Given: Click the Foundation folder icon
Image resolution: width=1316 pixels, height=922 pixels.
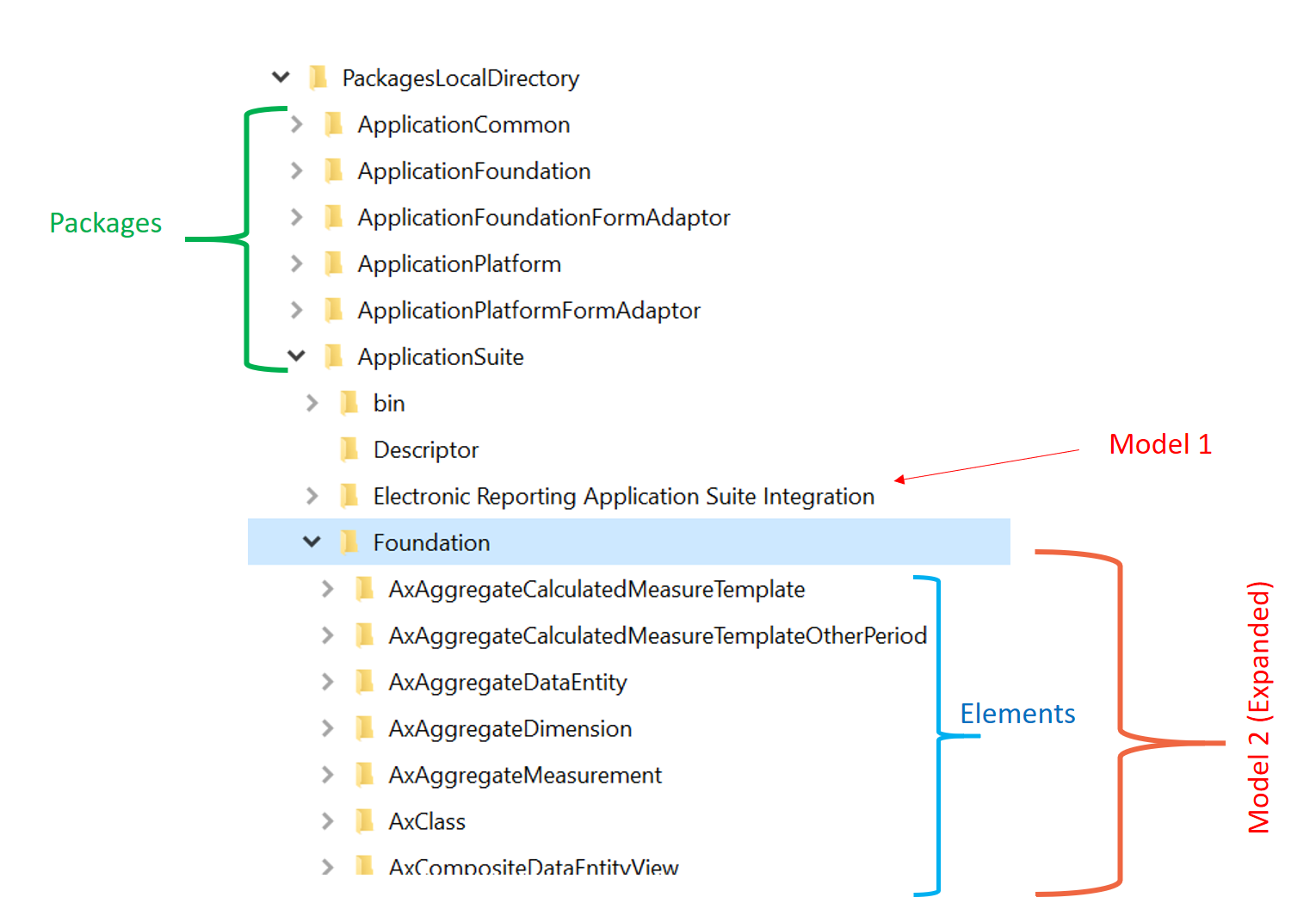Looking at the screenshot, I should pyautogui.click(x=349, y=542).
